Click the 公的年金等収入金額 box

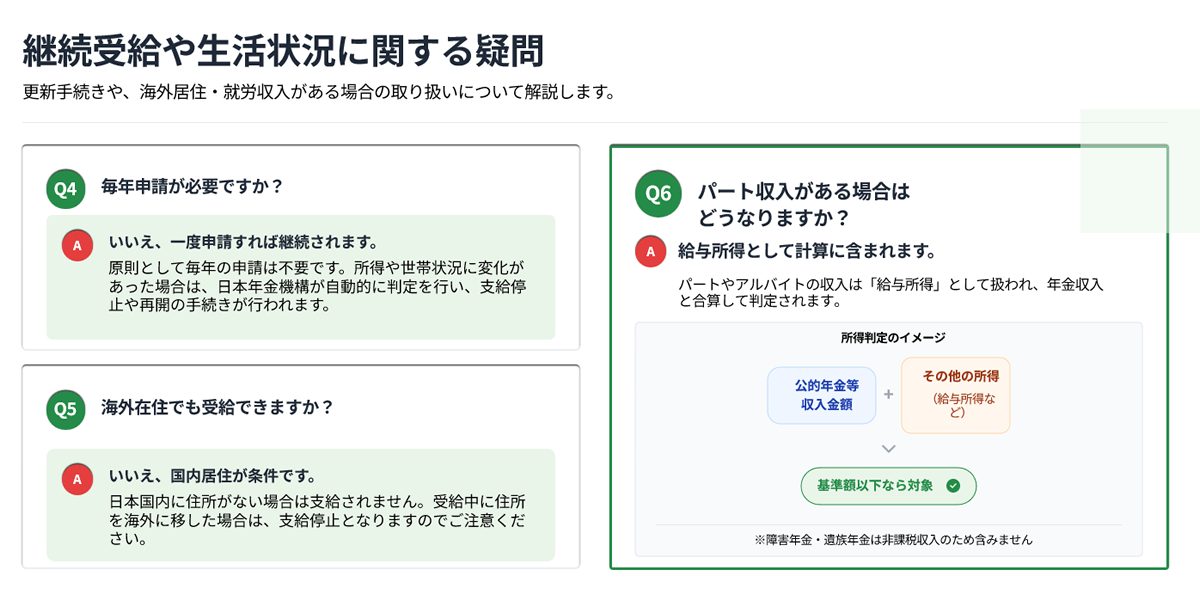[x=821, y=395]
